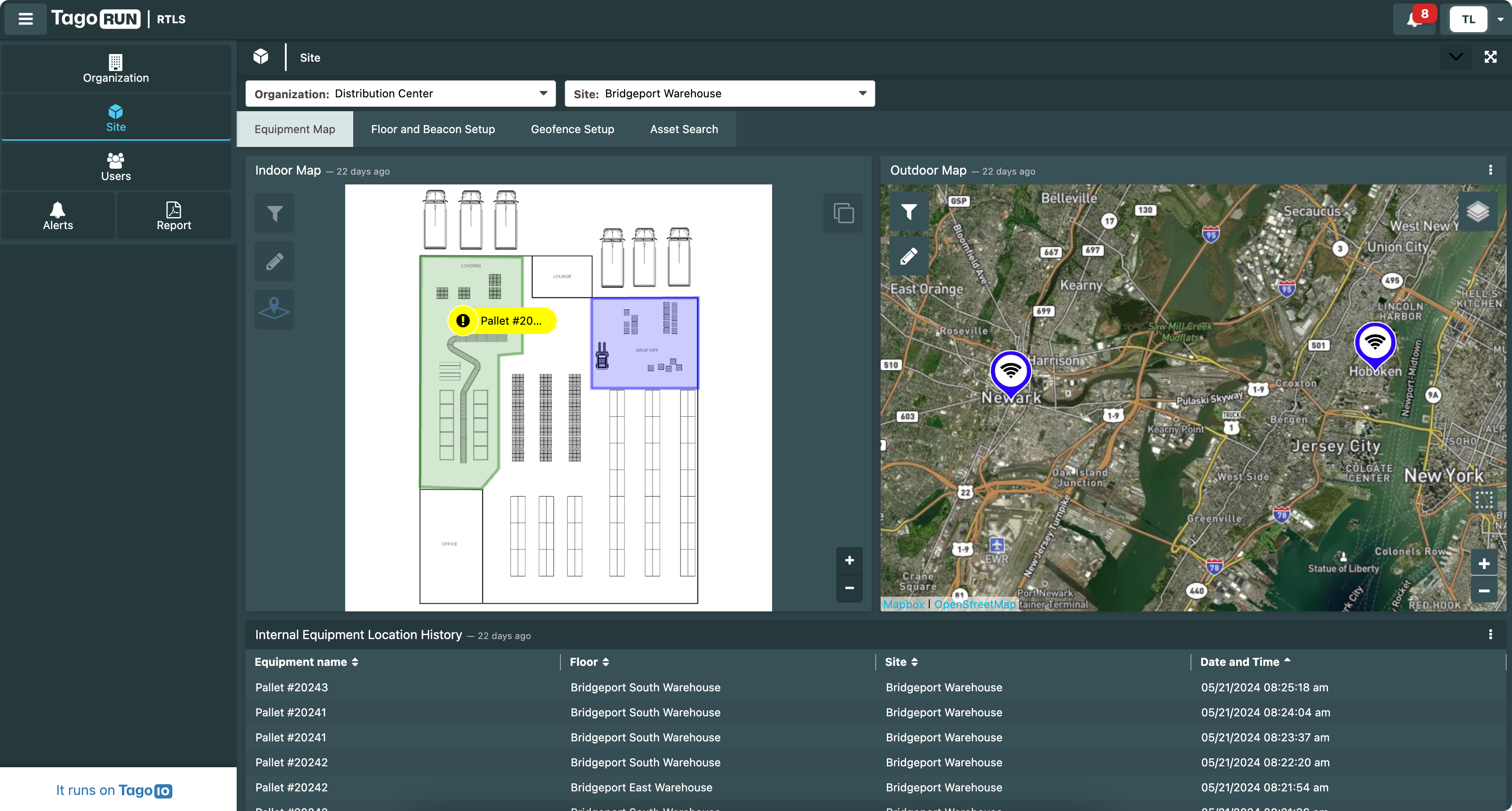
Task: Open Alerts in the sidebar
Action: pos(58,215)
